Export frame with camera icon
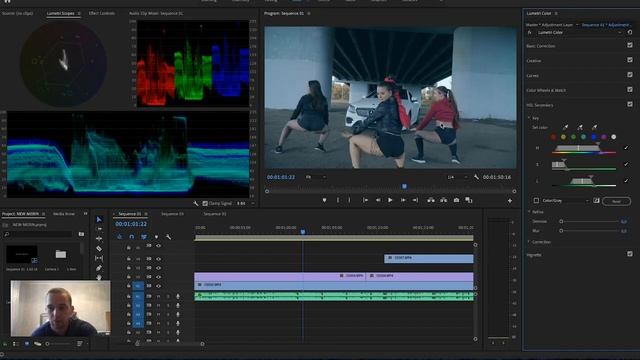Viewport: 640px width, 360px height. 456,200
